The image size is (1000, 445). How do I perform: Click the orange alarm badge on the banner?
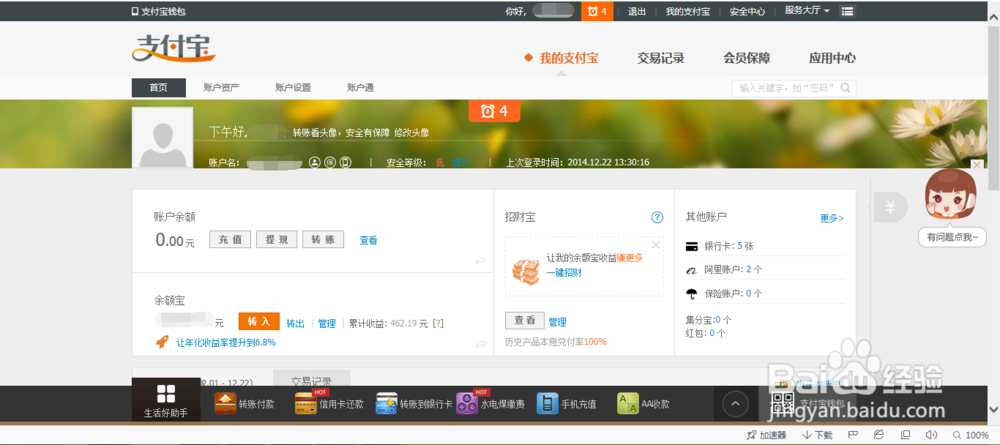[x=494, y=111]
